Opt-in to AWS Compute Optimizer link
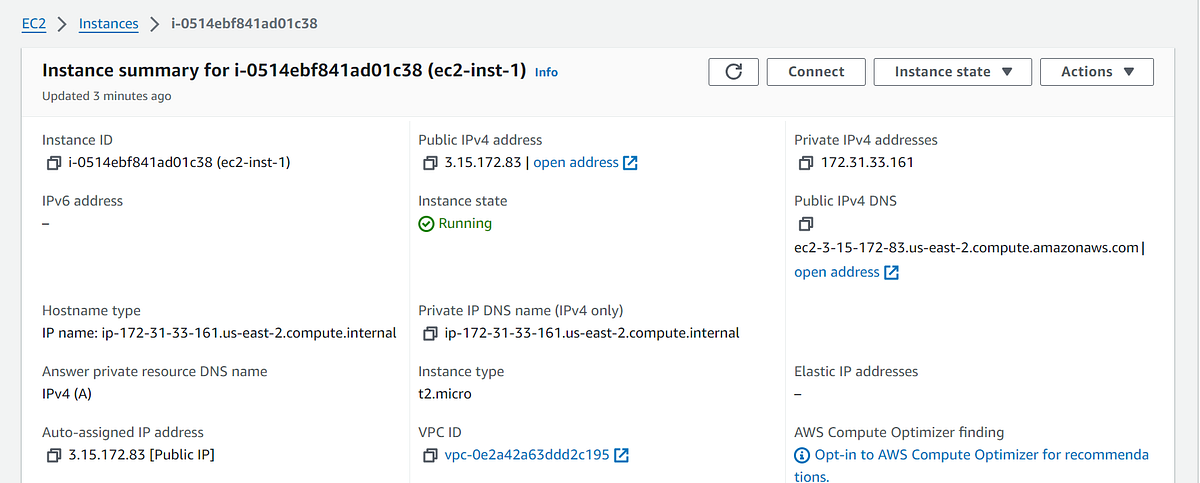The image size is (1200, 483). tap(982, 456)
